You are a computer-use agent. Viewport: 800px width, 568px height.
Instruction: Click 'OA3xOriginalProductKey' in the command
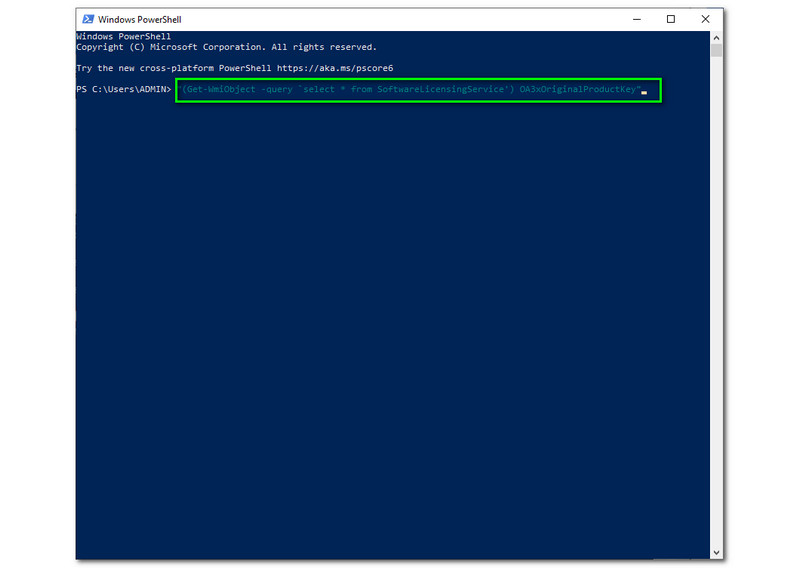point(578,89)
